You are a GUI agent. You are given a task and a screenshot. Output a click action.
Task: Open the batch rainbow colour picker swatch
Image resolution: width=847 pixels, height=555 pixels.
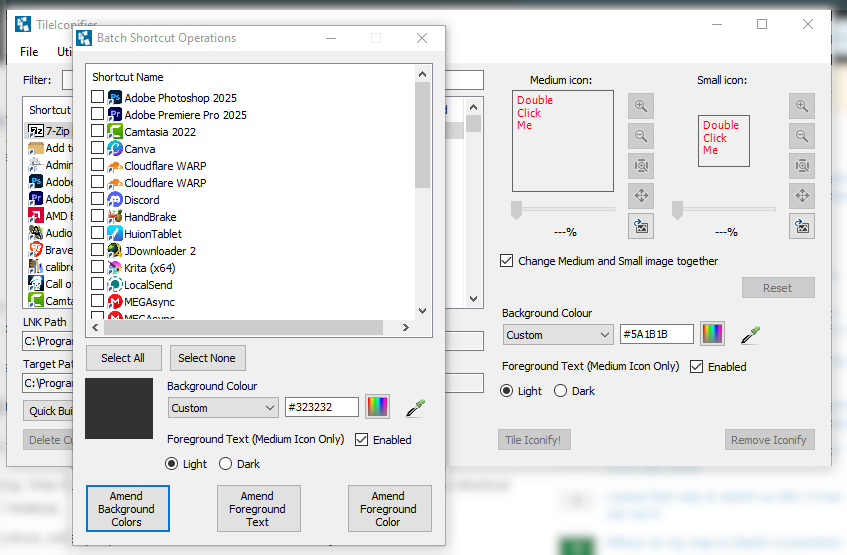coord(378,408)
